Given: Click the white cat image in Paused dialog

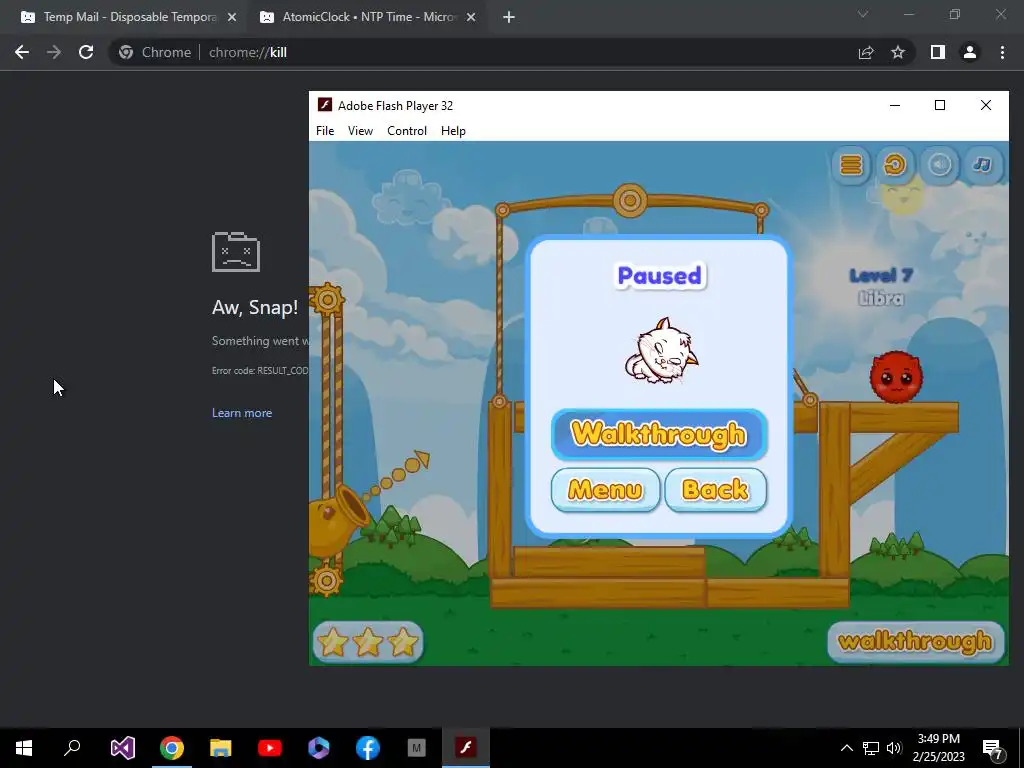Looking at the screenshot, I should coord(661,350).
